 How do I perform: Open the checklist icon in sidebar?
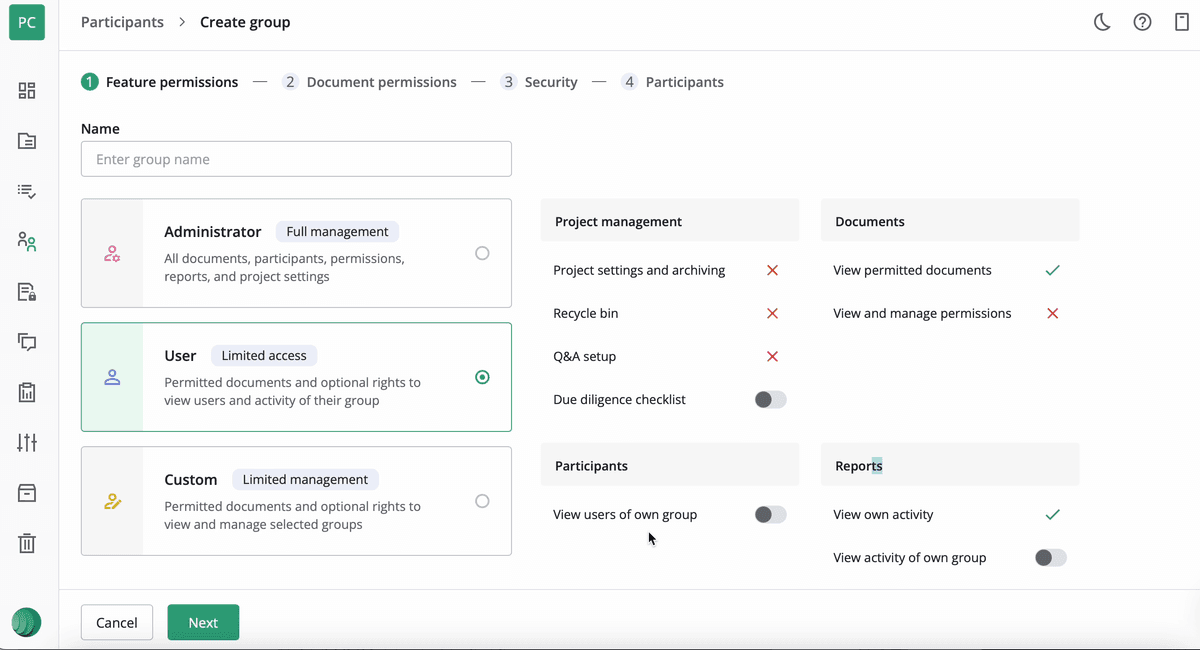point(27,191)
